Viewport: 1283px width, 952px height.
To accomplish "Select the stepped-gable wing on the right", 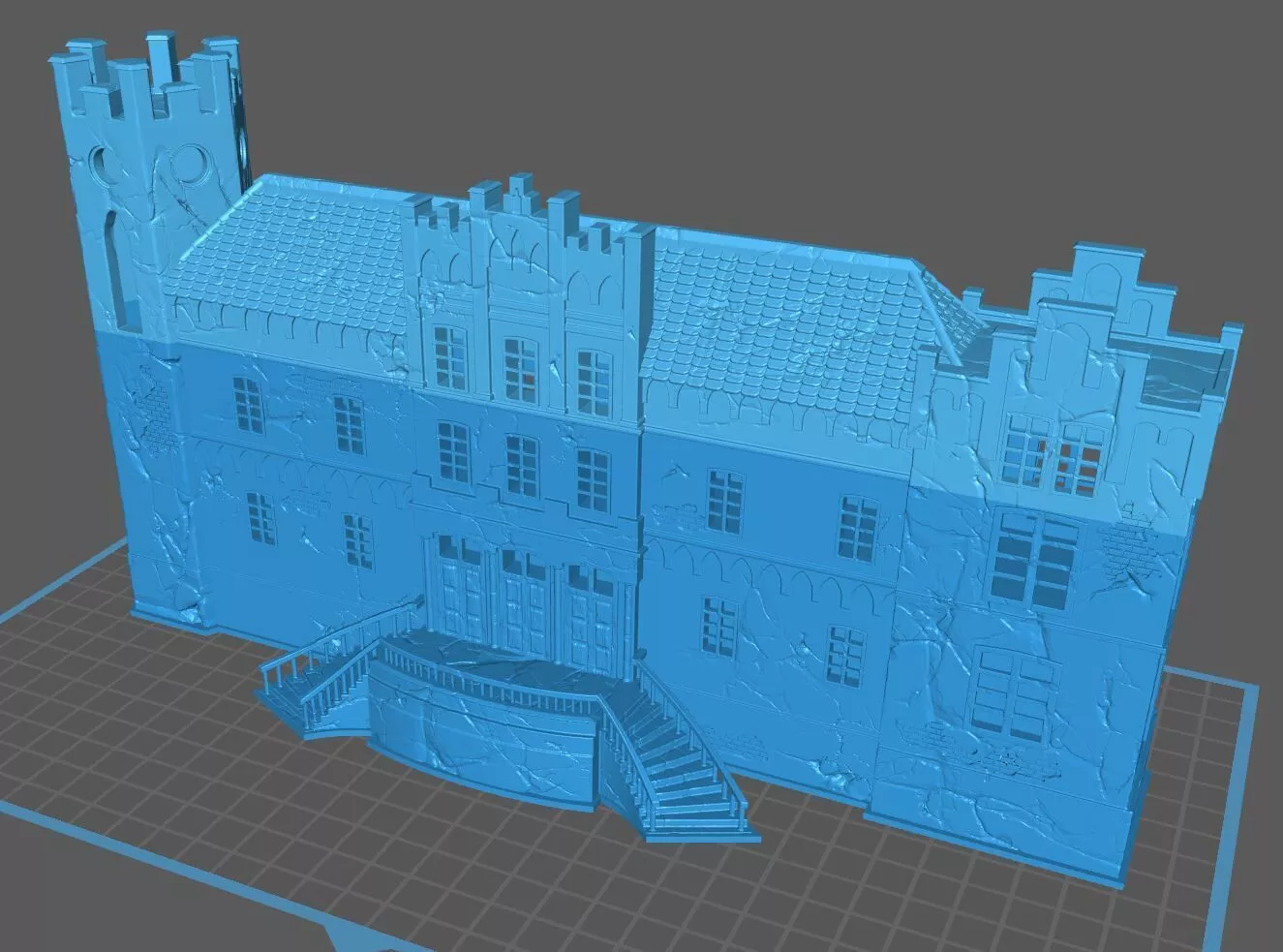I will coord(1055,562).
